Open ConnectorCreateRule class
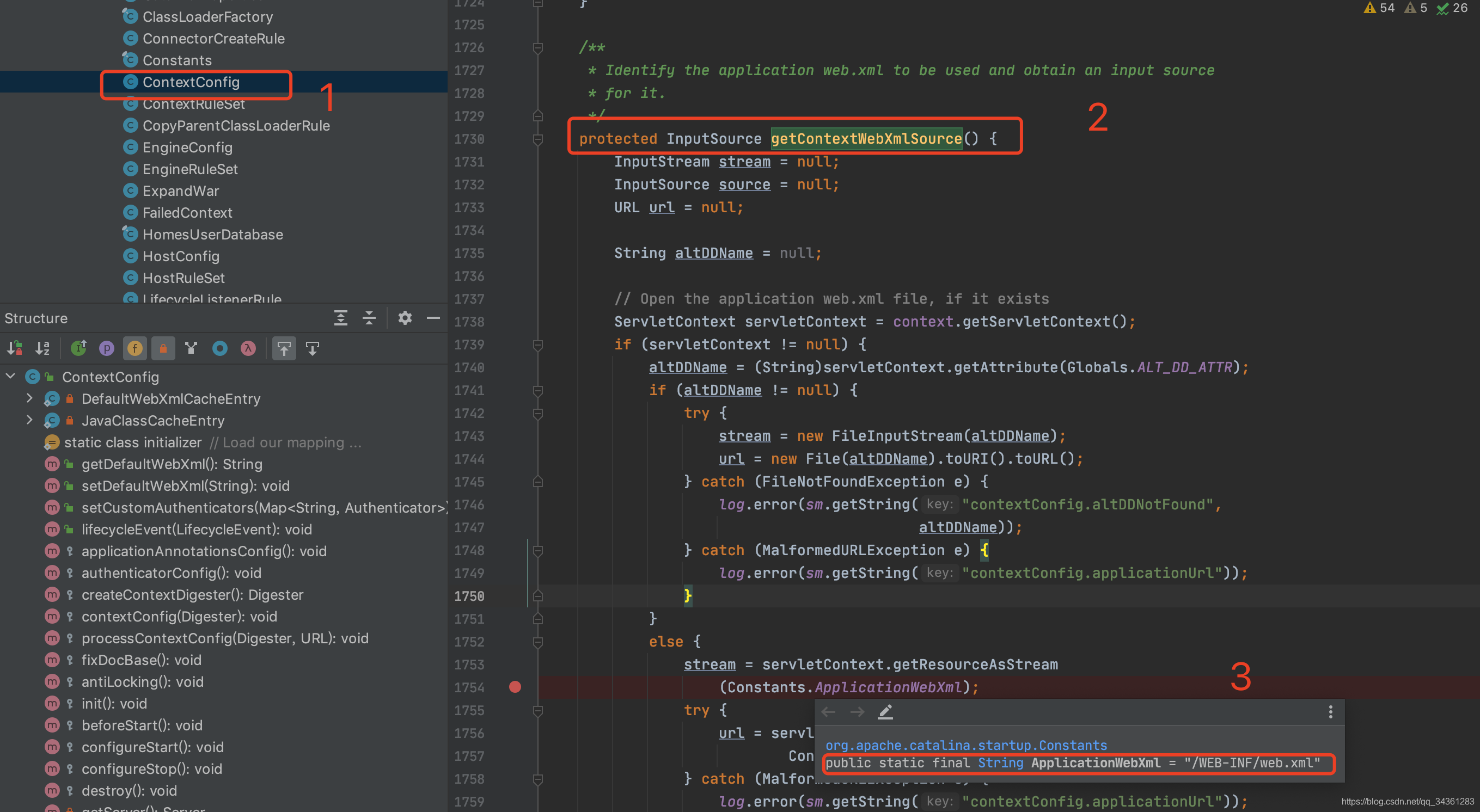The width and height of the screenshot is (1480, 812). 213,39
